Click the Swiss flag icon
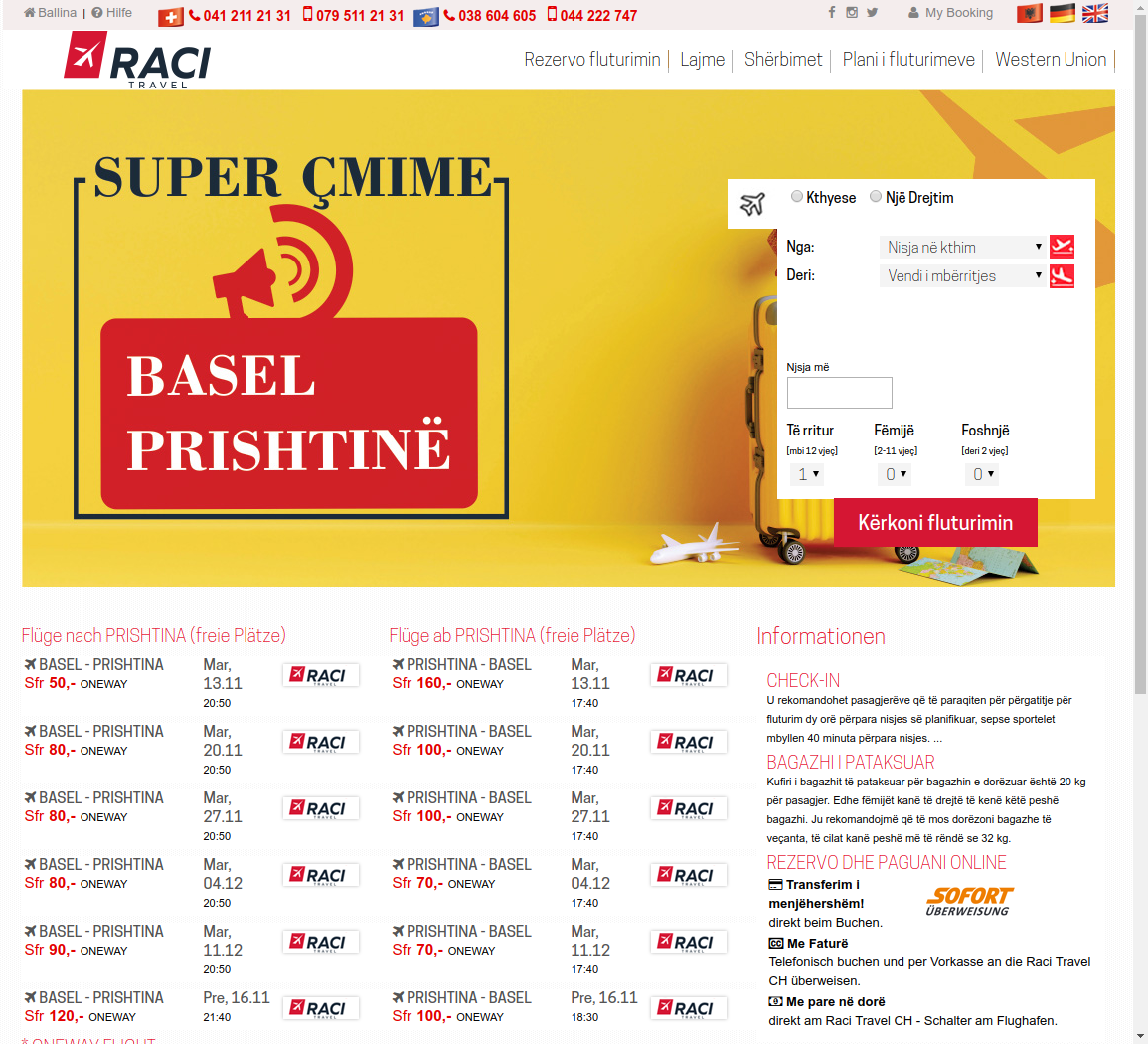This screenshot has width=1148, height=1044. pos(171,16)
